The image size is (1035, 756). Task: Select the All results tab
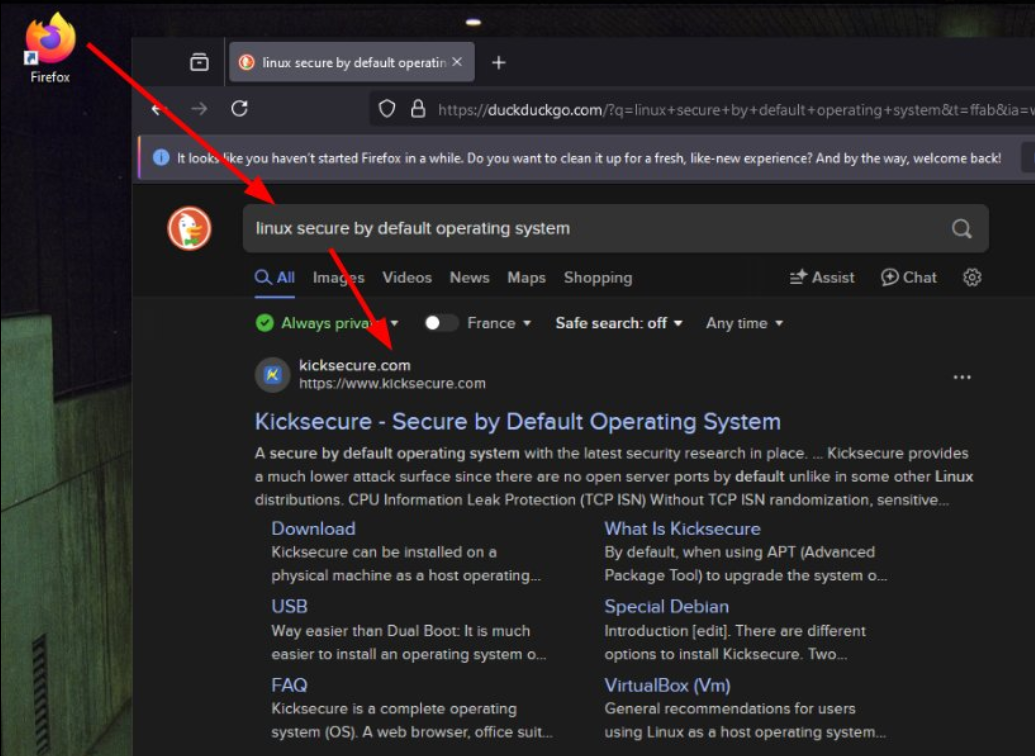pyautogui.click(x=275, y=278)
